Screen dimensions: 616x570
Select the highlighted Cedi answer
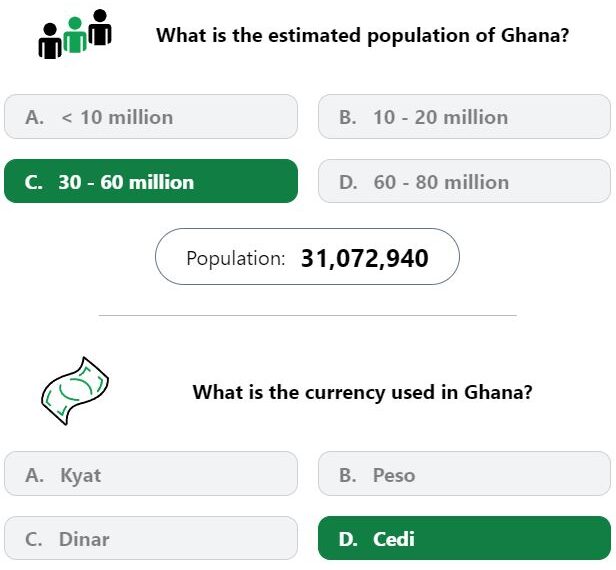coord(464,538)
